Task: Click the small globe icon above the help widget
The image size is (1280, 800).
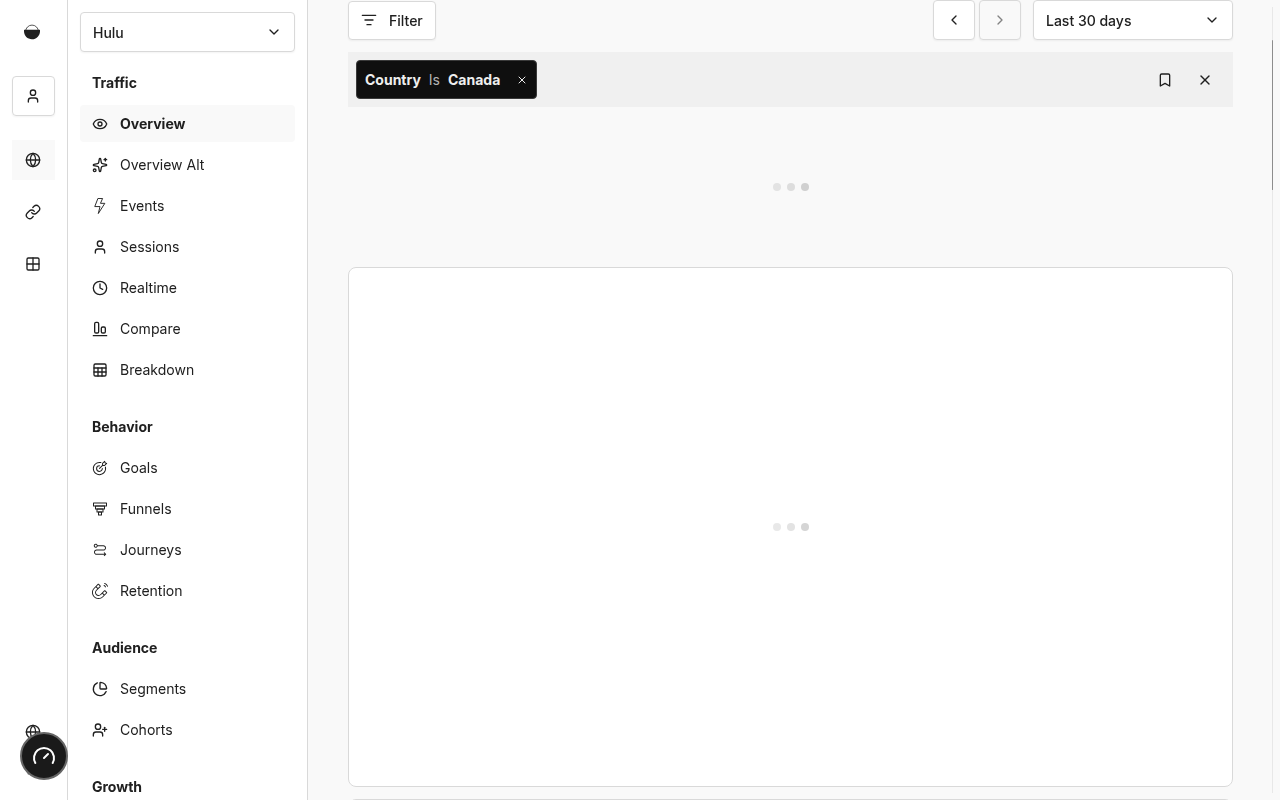Action: pos(33,731)
